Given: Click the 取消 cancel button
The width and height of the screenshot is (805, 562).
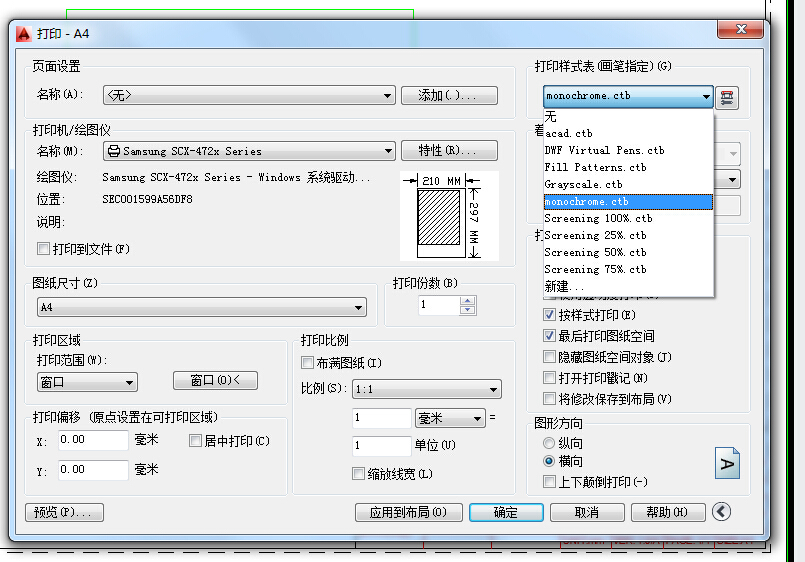Looking at the screenshot, I should 587,512.
